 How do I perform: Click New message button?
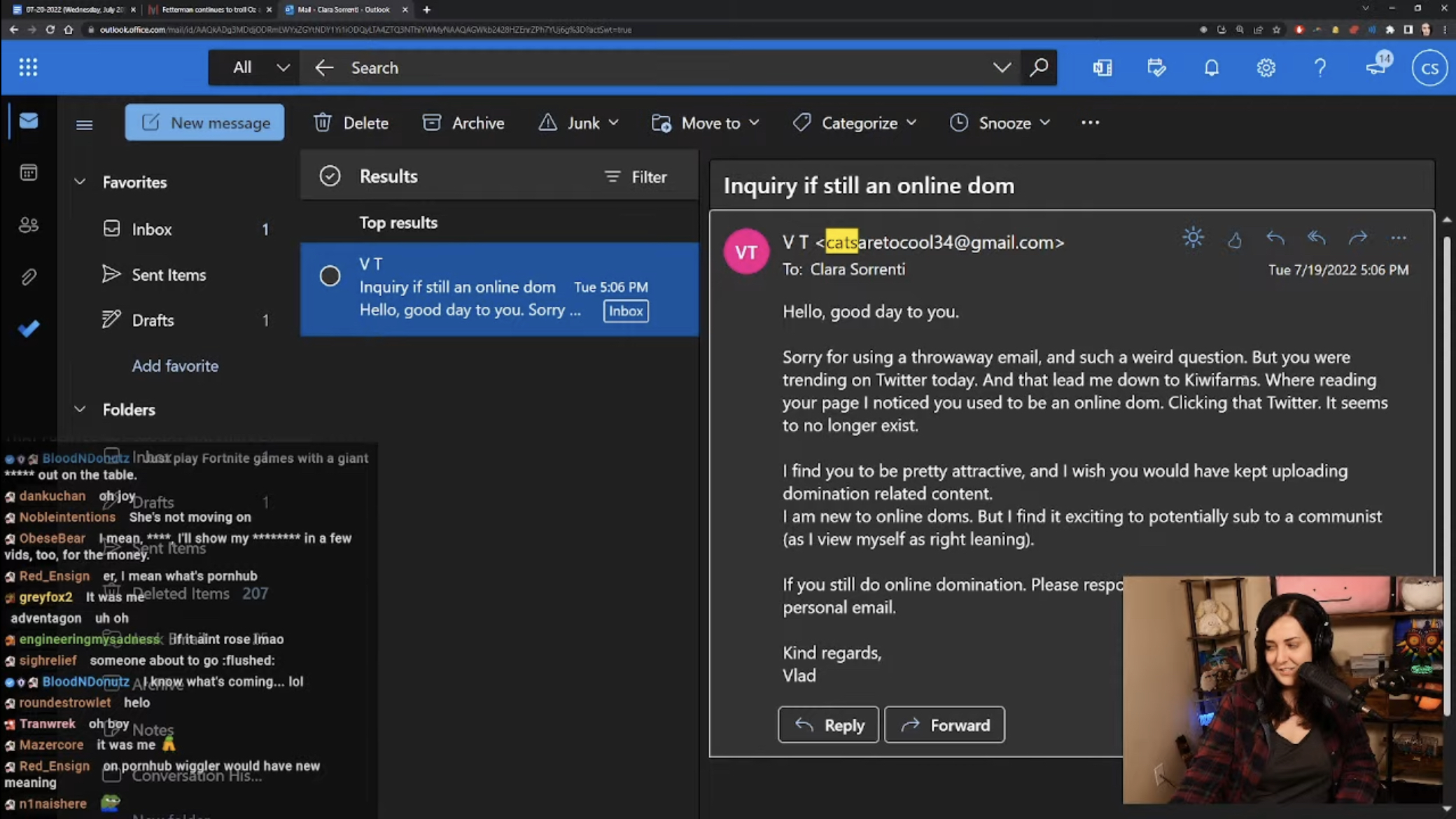[204, 122]
